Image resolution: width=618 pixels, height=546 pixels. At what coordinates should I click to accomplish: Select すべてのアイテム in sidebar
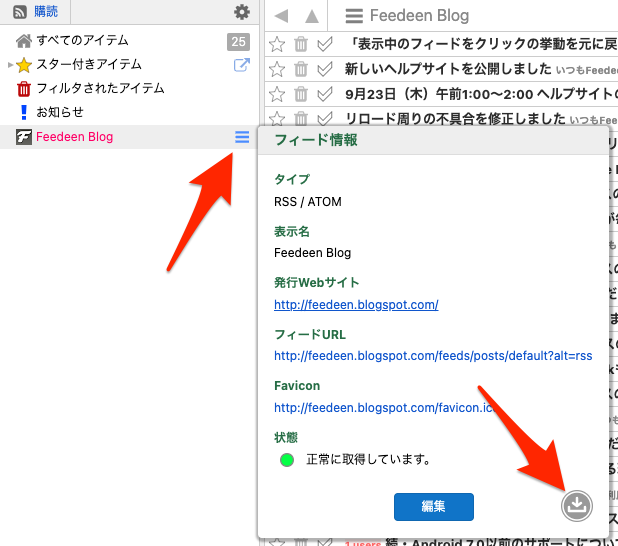(x=82, y=40)
